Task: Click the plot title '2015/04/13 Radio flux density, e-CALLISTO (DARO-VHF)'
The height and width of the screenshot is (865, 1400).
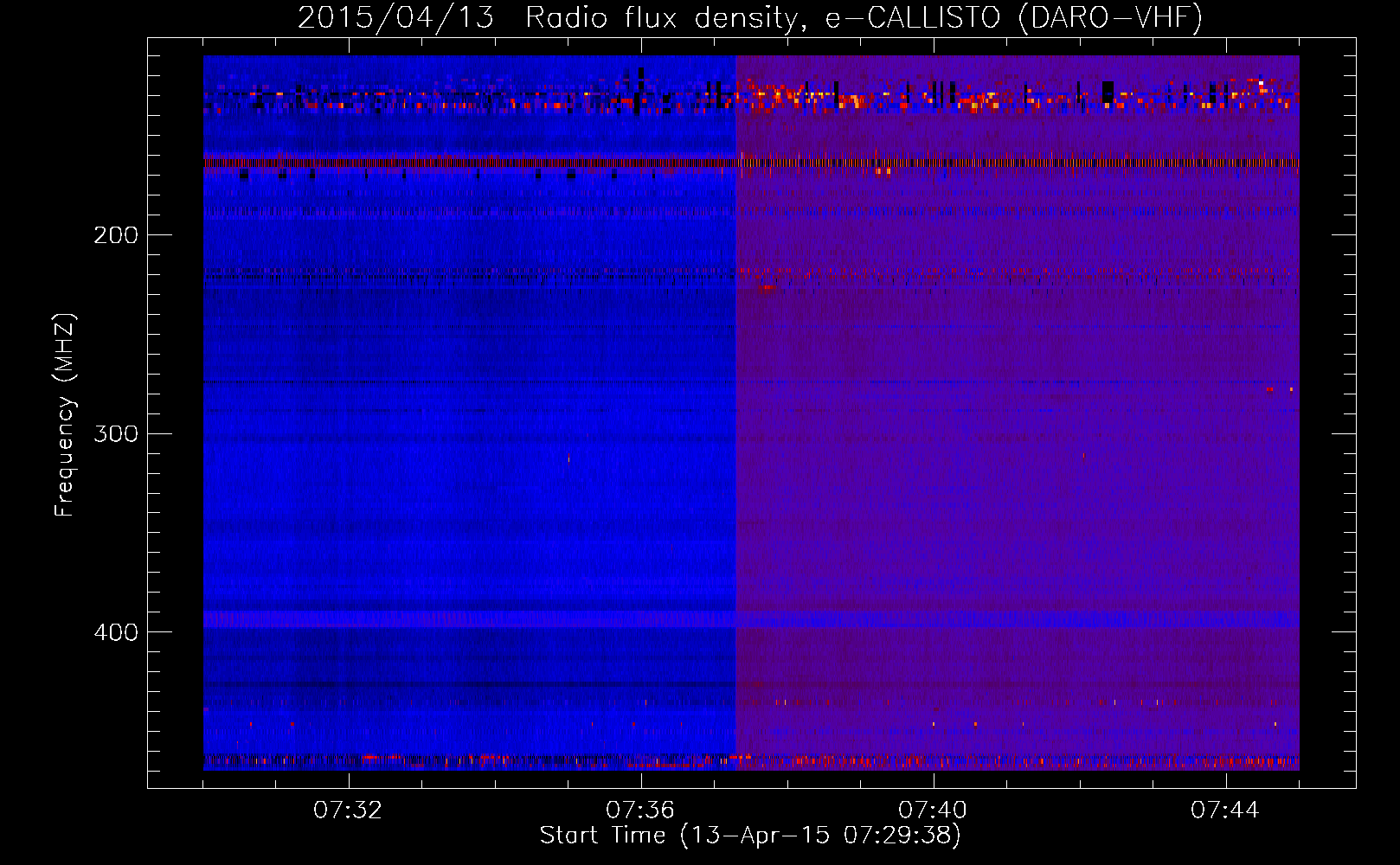Action: [x=750, y=18]
